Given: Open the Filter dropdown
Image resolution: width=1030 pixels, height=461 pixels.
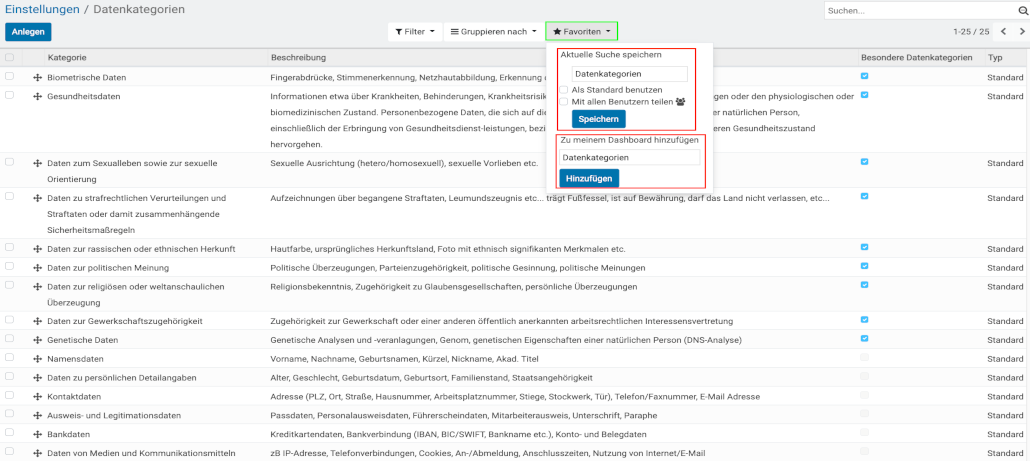Looking at the screenshot, I should click(x=414, y=32).
